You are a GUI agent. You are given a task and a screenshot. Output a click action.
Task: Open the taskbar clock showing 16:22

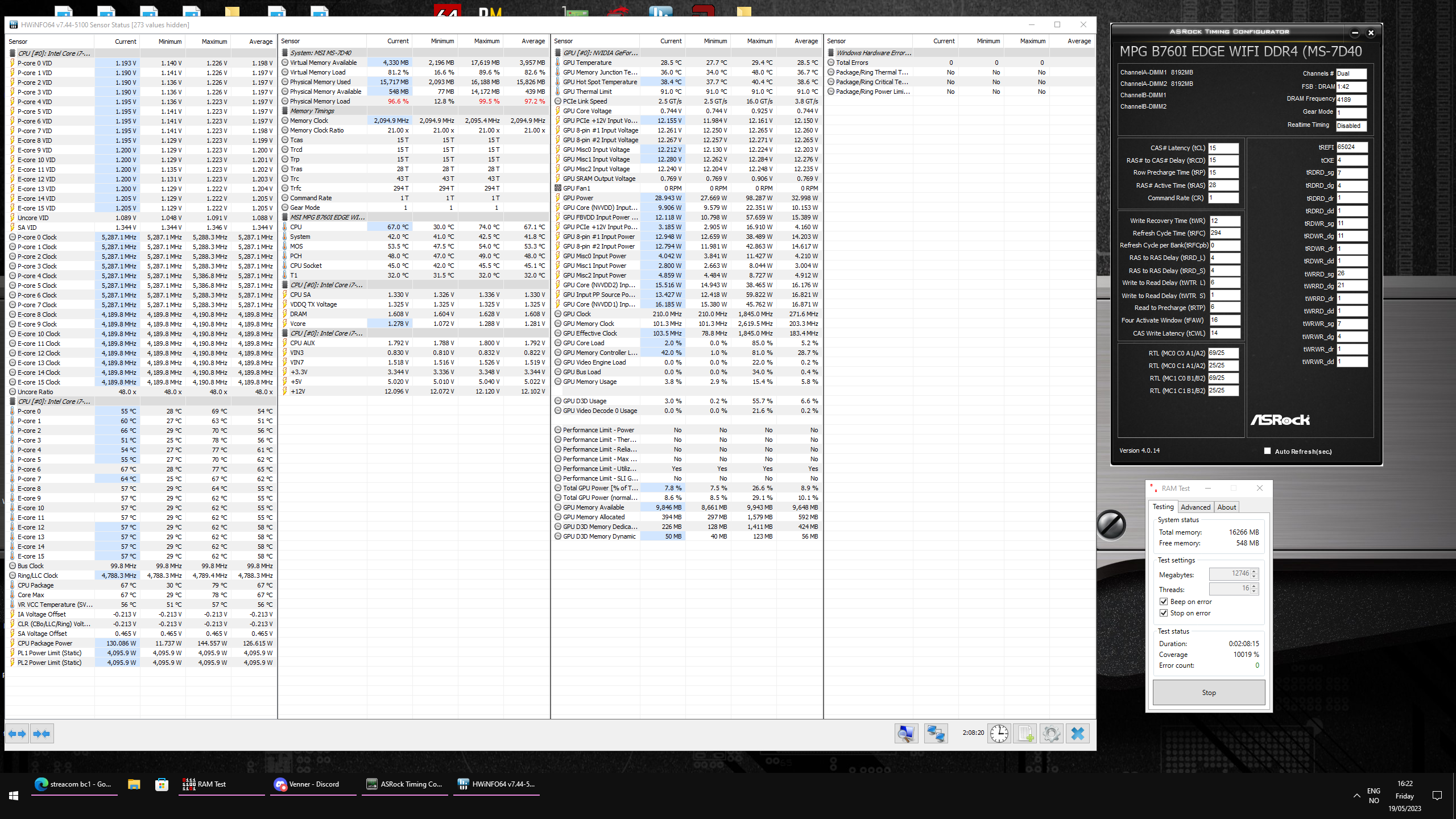[1404, 796]
